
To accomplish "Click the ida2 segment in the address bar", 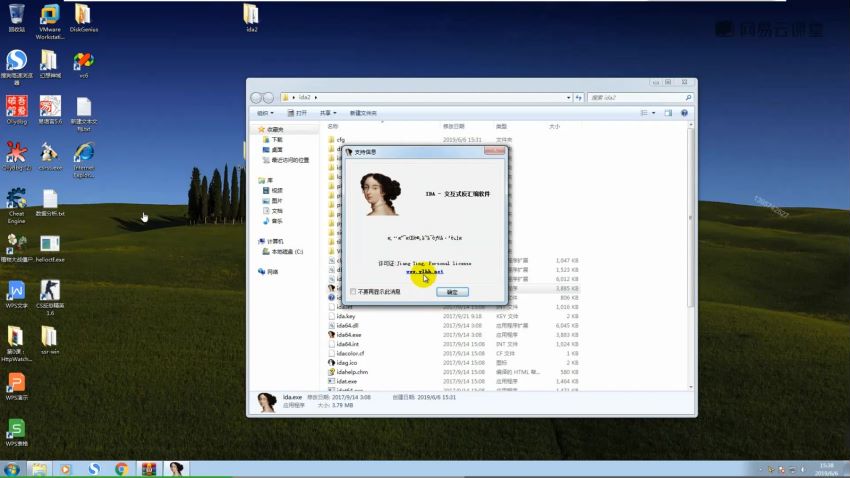I will pyautogui.click(x=305, y=97).
